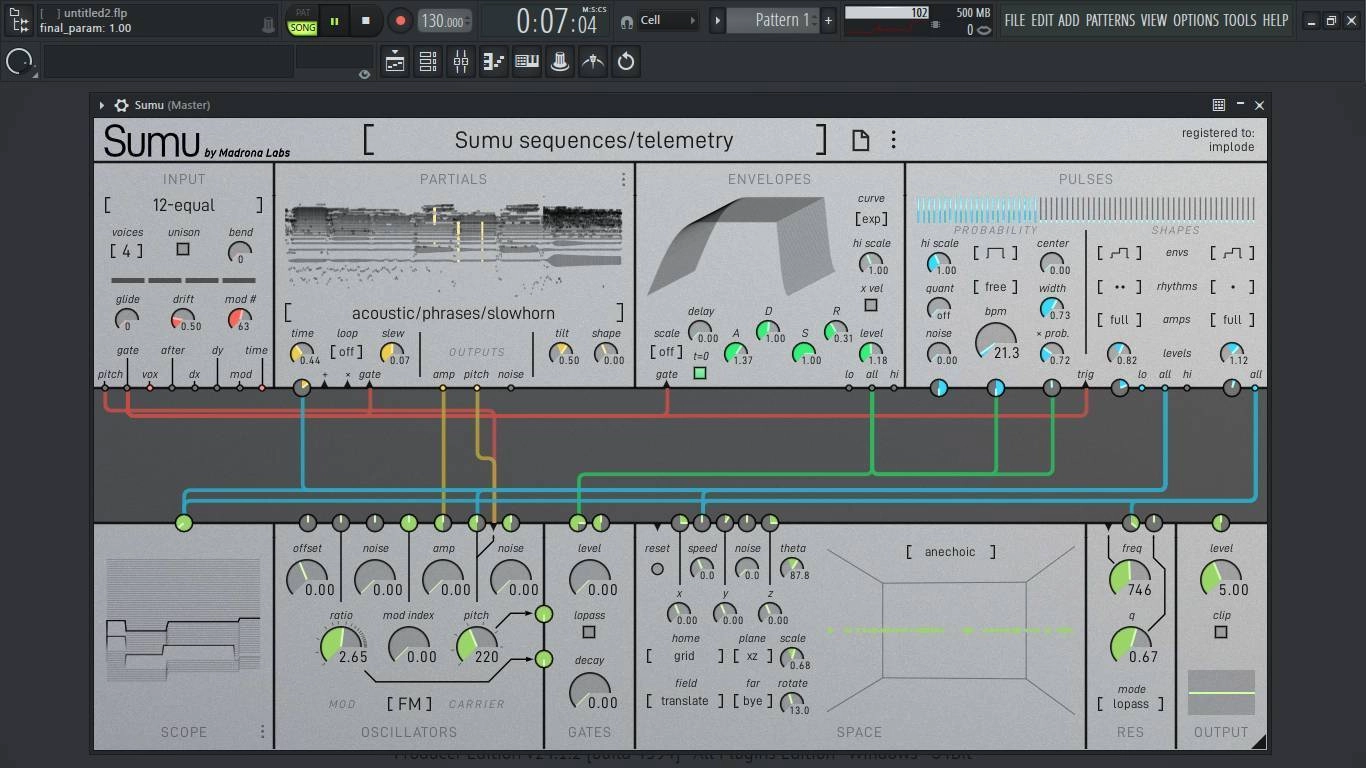
Task: Click the Sumu sequences/telemetry preset name
Action: pos(594,140)
